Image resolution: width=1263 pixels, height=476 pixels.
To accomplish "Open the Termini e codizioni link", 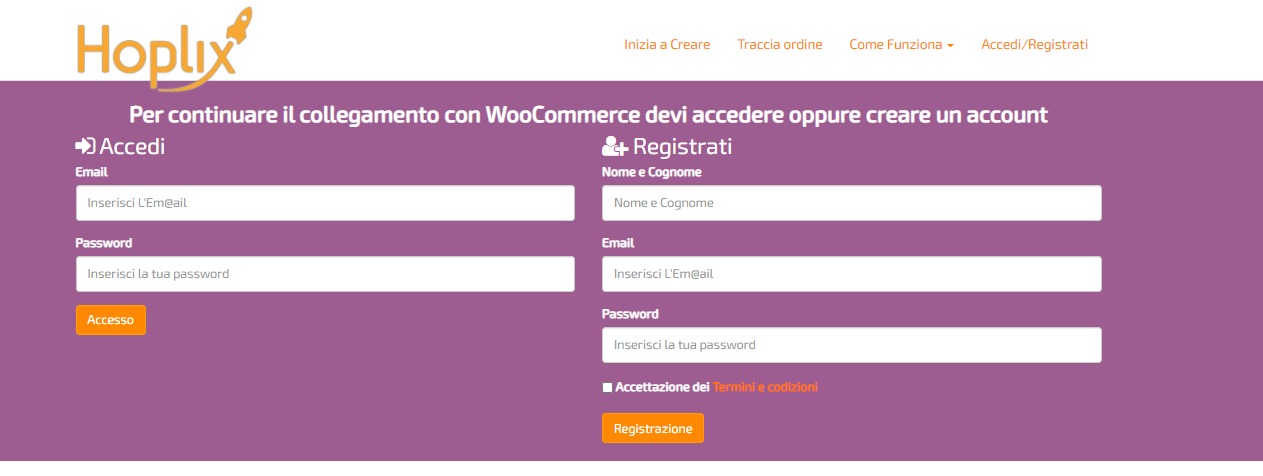I will click(765, 387).
